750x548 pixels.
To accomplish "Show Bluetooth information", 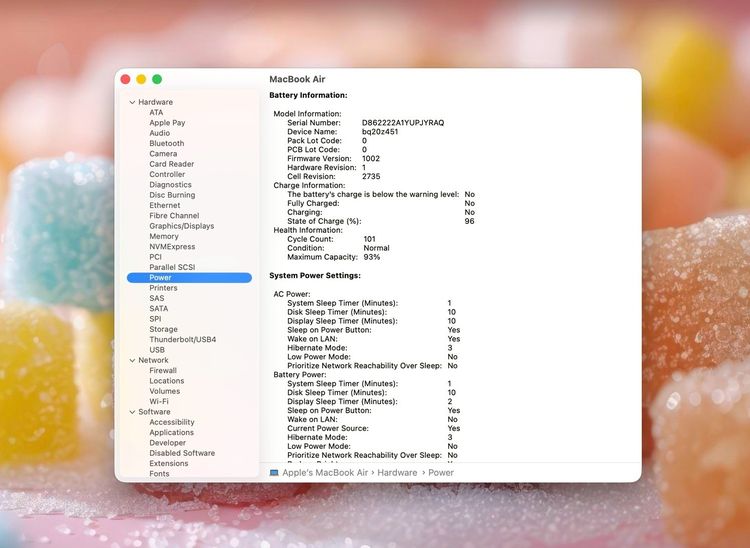I will coord(166,143).
